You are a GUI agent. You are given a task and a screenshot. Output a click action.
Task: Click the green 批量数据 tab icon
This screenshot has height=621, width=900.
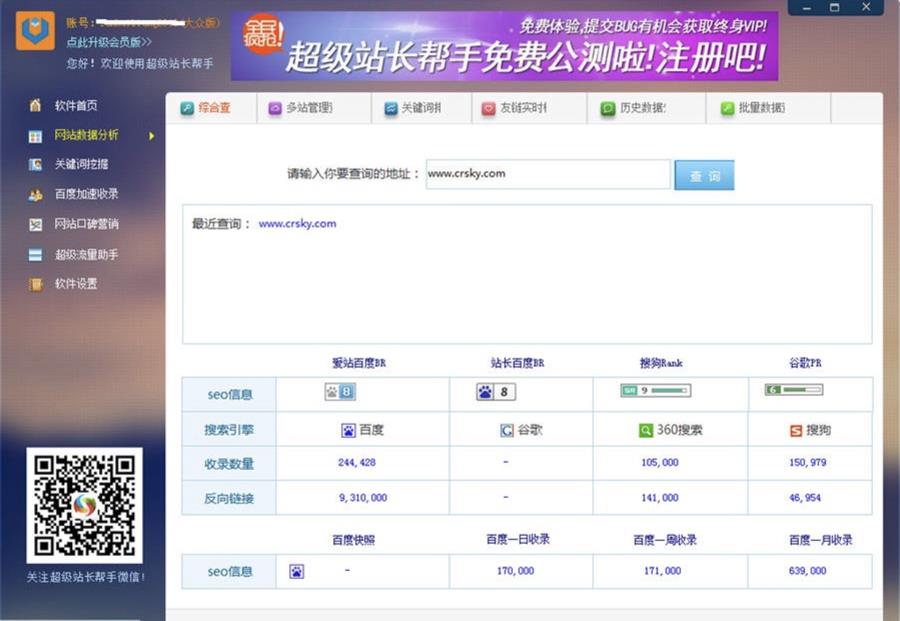point(727,108)
